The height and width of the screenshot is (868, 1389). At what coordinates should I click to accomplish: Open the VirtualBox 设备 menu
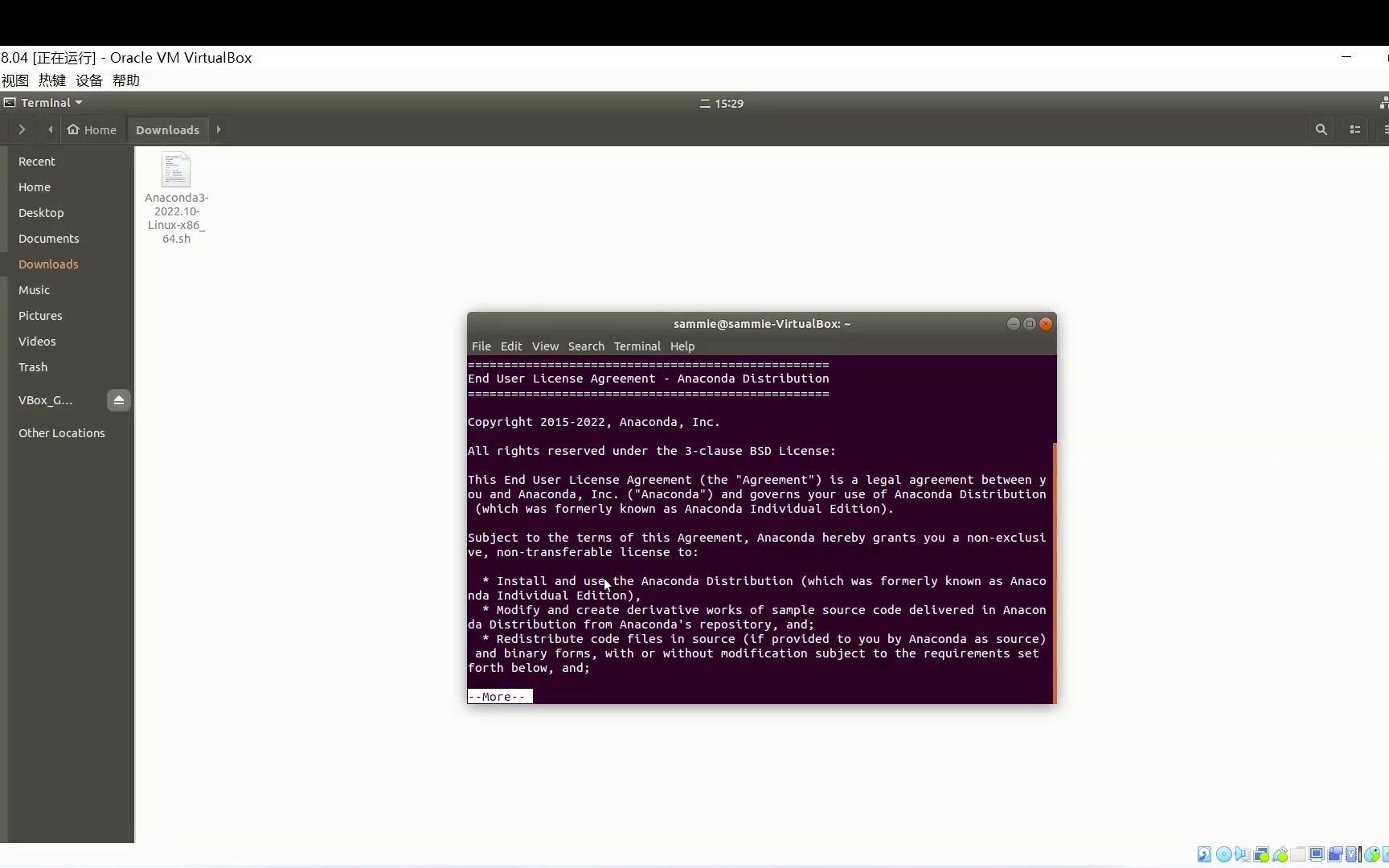tap(89, 80)
